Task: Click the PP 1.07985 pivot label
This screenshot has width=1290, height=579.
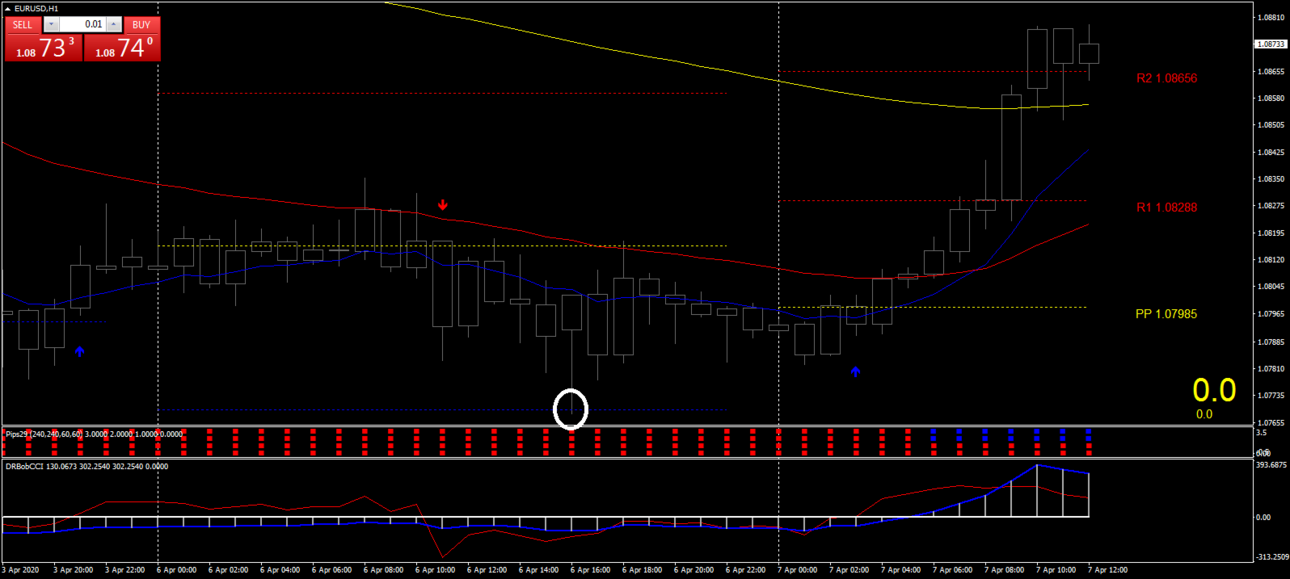Action: coord(1166,314)
